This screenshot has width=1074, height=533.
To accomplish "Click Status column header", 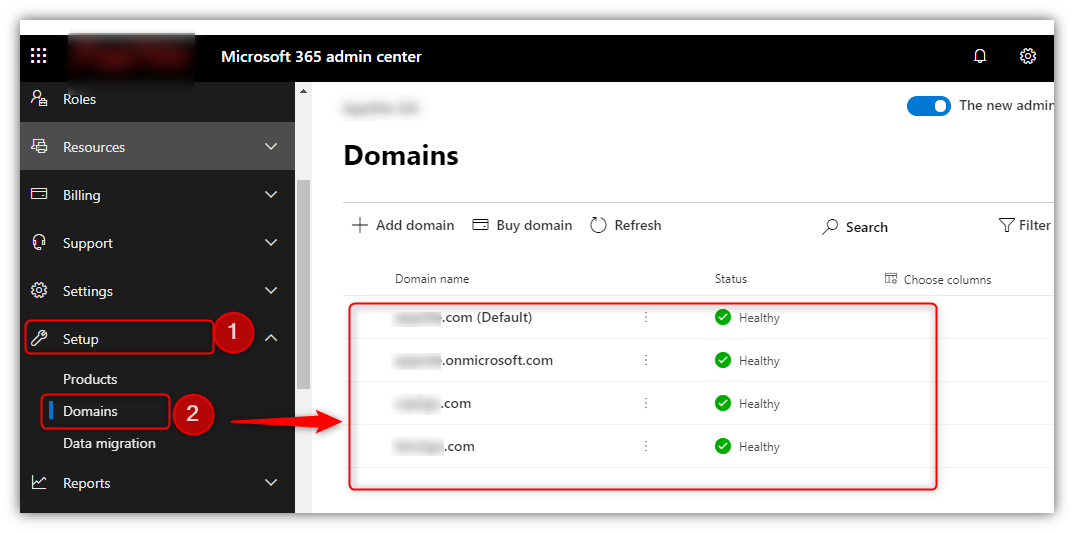I will (731, 279).
